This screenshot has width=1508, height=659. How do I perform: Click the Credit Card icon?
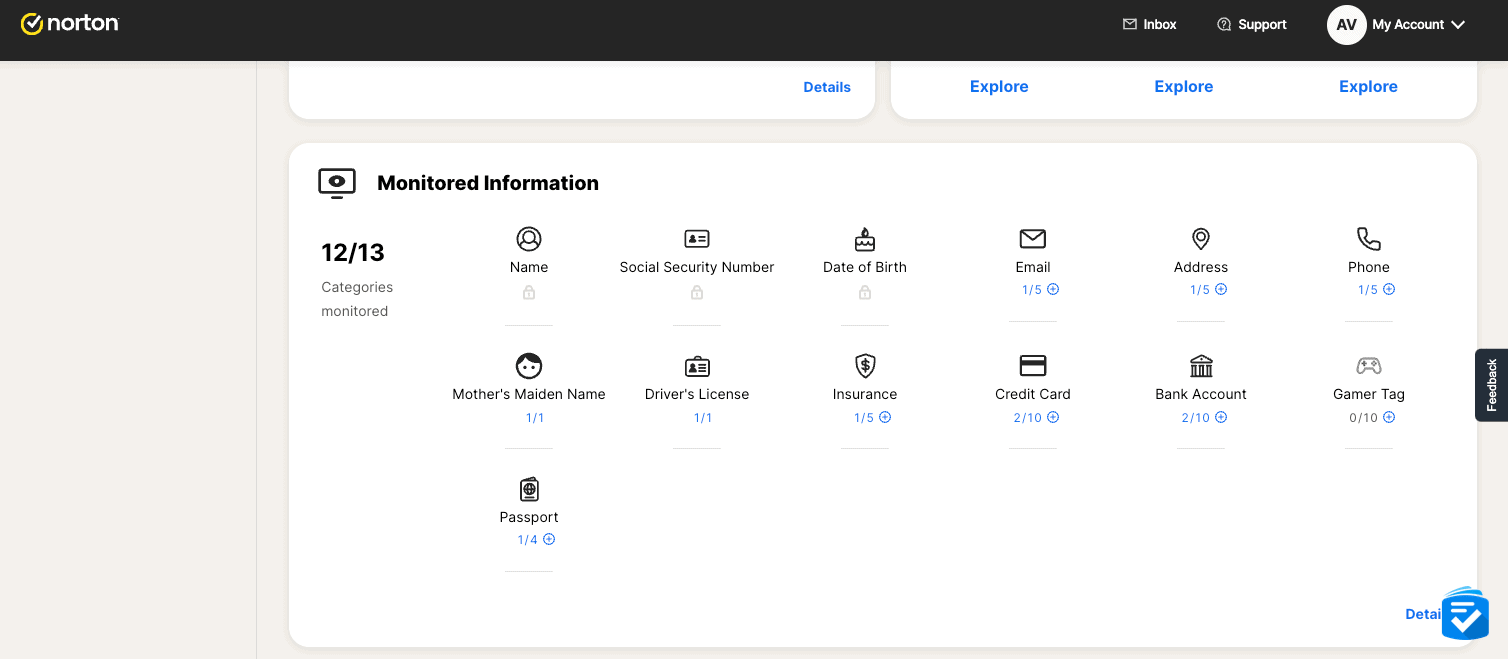click(1033, 366)
